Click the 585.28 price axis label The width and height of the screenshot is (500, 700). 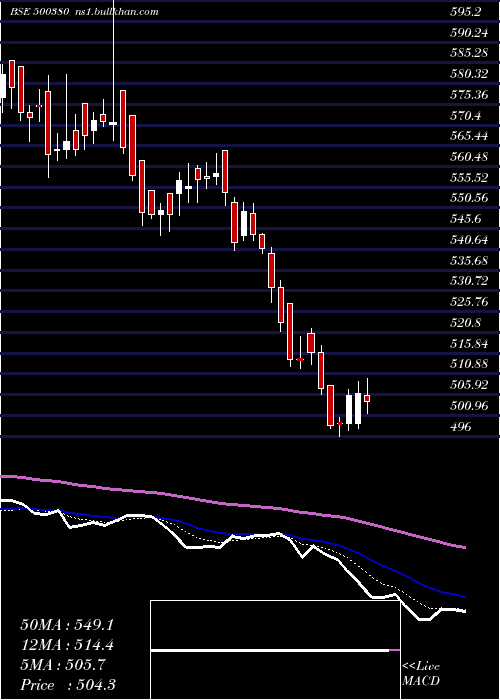[469, 53]
